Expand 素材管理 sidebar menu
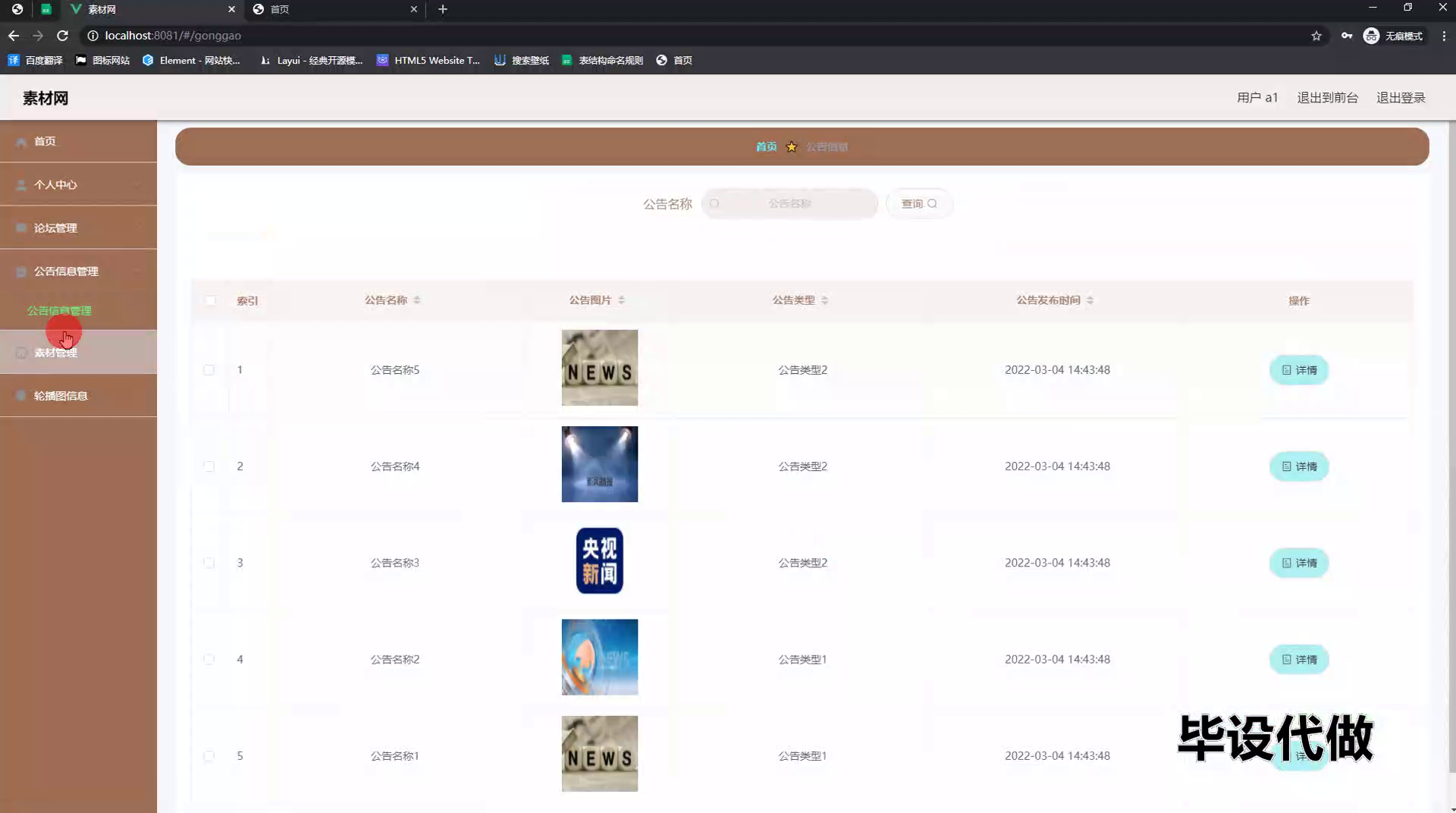 coord(78,352)
